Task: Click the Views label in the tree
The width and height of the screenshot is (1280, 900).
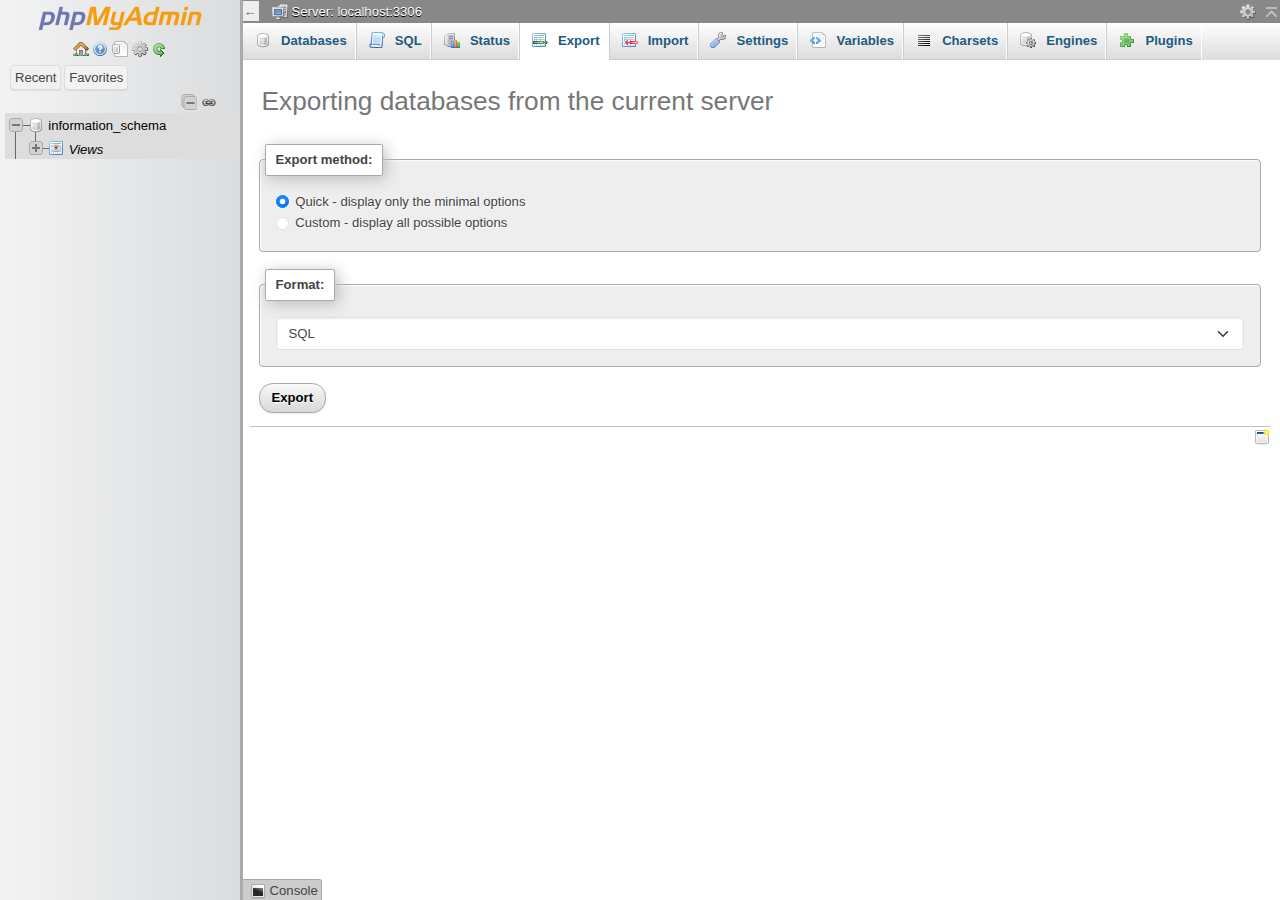Action: [x=86, y=150]
